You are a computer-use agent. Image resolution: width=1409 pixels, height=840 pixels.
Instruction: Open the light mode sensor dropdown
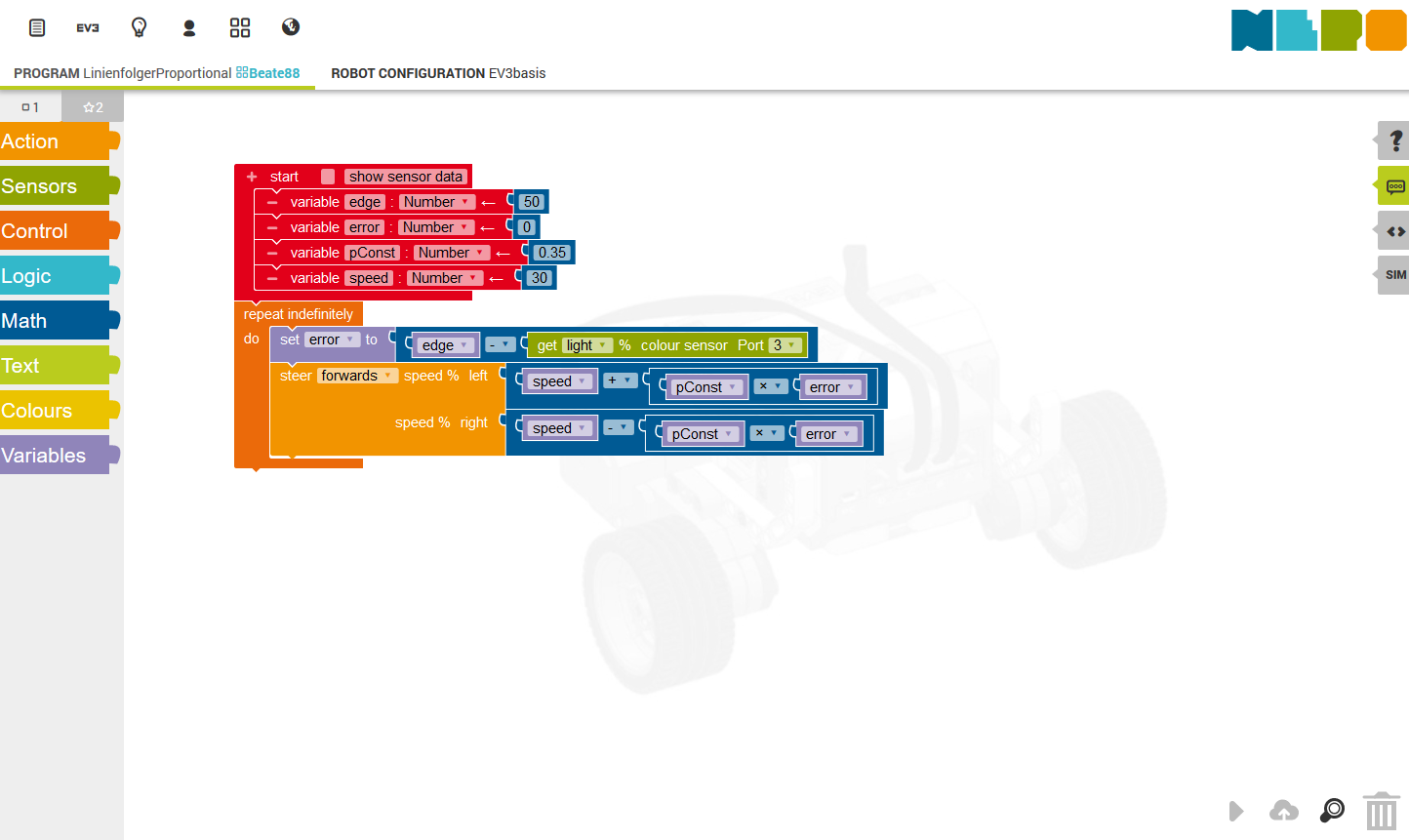click(587, 345)
